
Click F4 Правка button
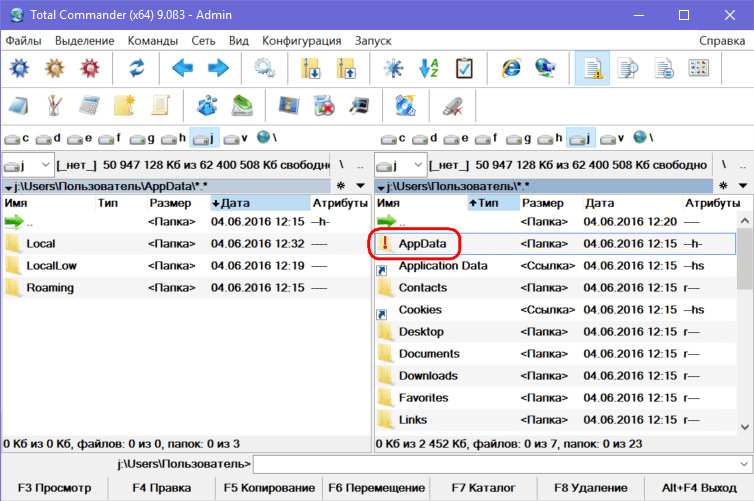pyautogui.click(x=162, y=488)
